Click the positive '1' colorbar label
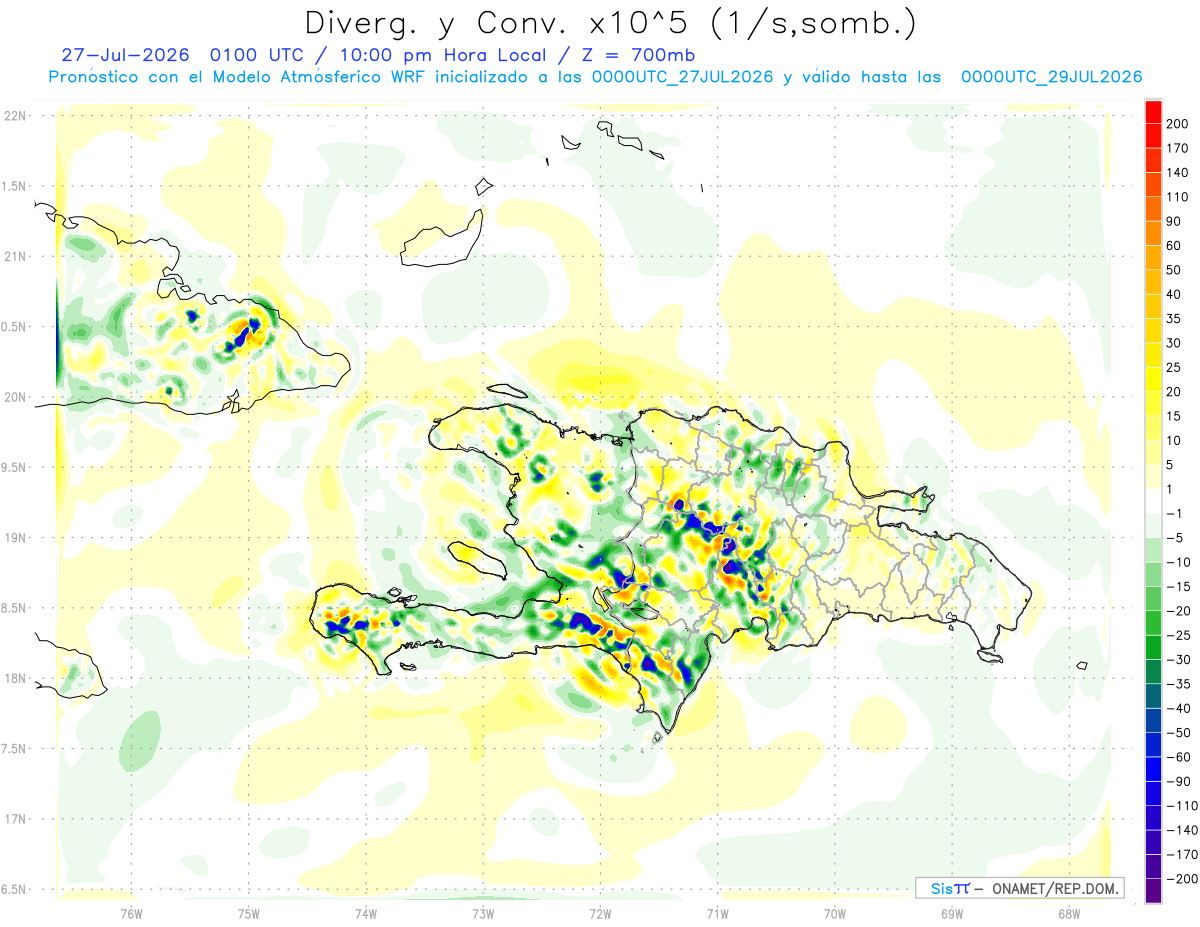 click(x=1171, y=489)
